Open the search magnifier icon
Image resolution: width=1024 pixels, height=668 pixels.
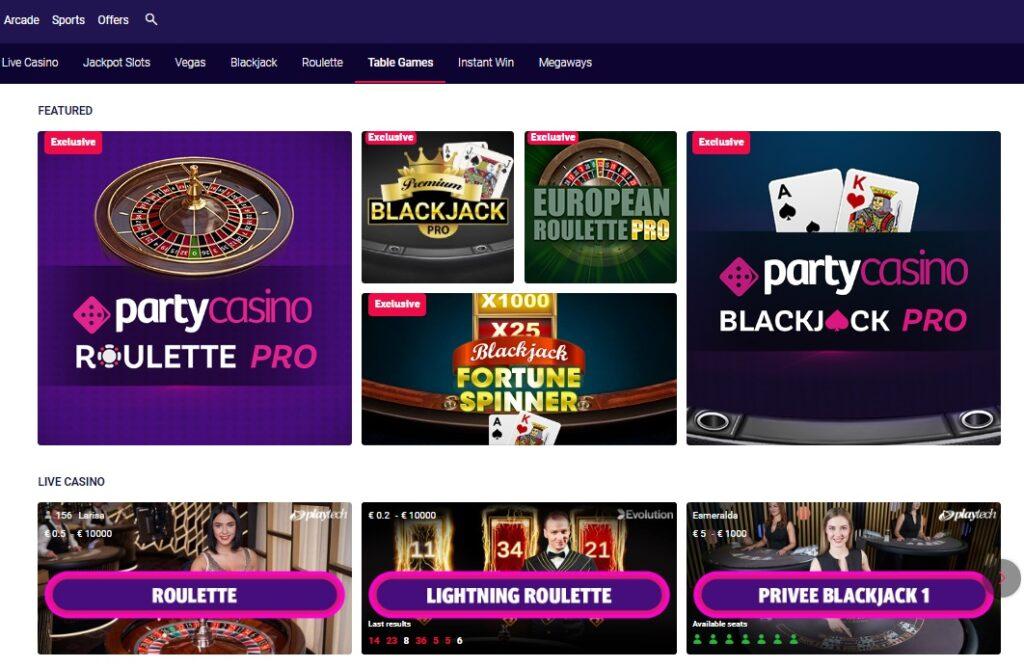tap(151, 20)
